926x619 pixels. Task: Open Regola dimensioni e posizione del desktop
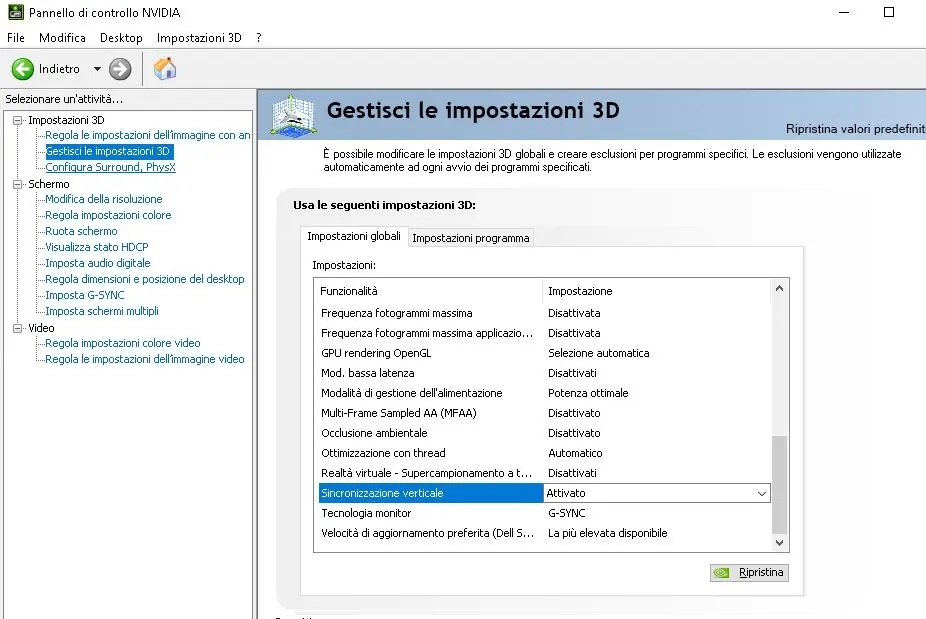pos(145,279)
